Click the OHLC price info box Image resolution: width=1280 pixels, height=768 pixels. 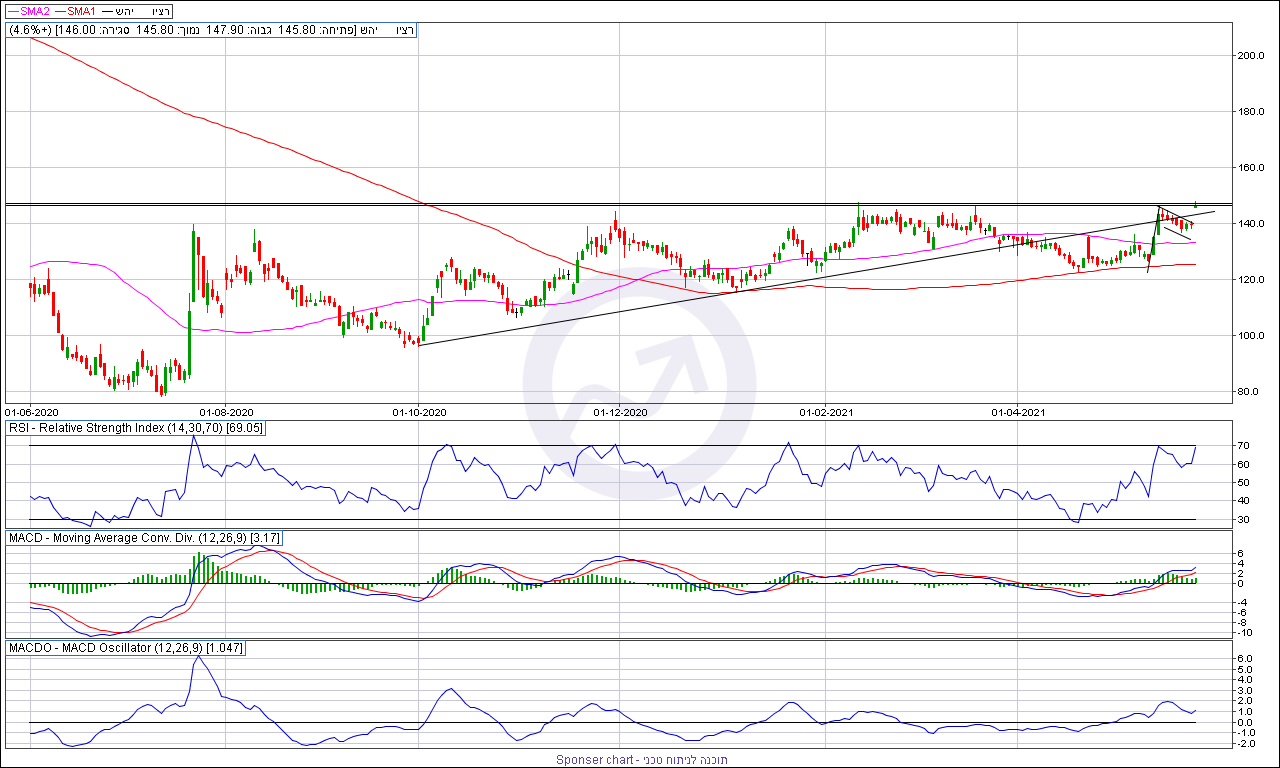click(x=211, y=30)
